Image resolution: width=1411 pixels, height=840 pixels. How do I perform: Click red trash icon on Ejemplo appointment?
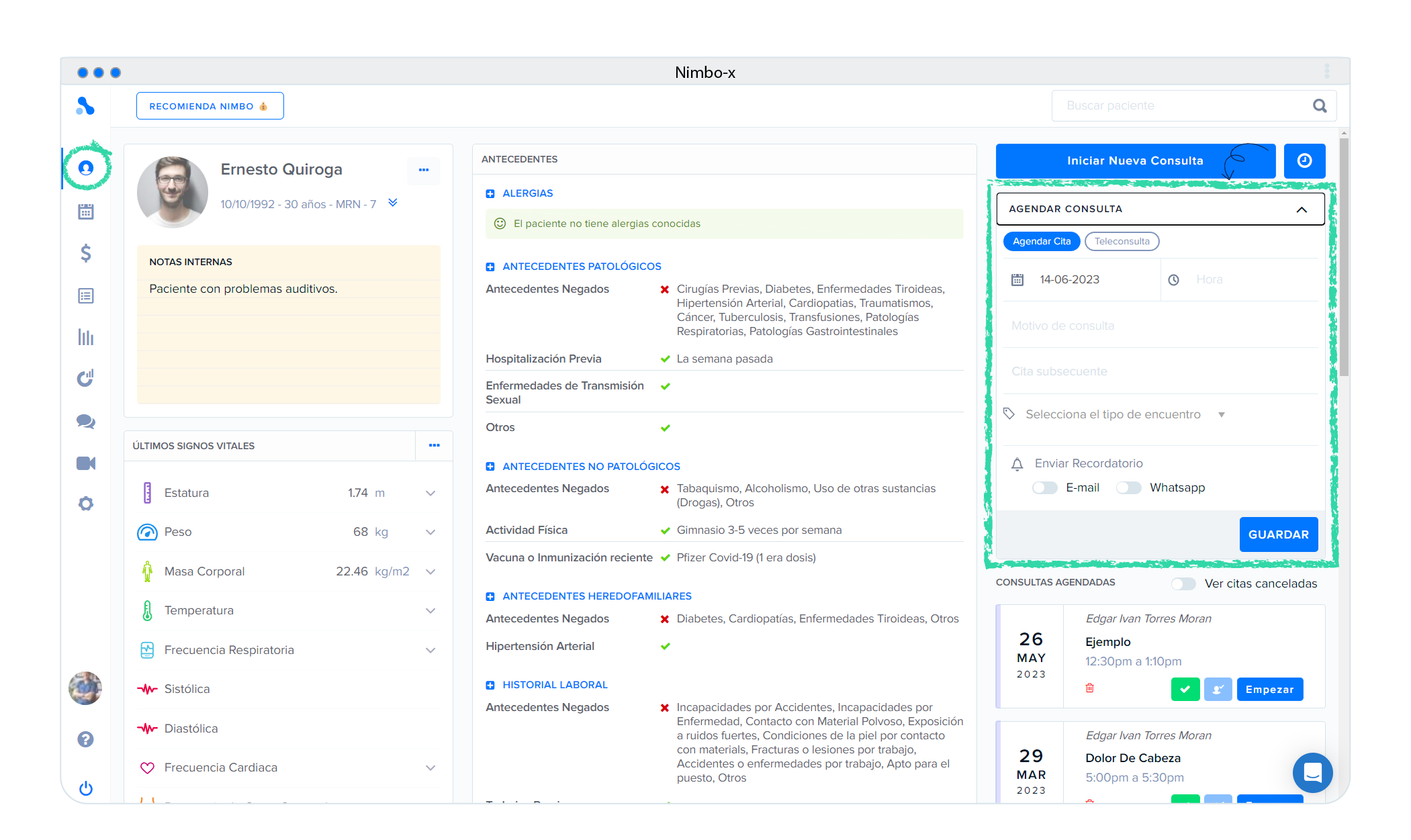(1089, 688)
